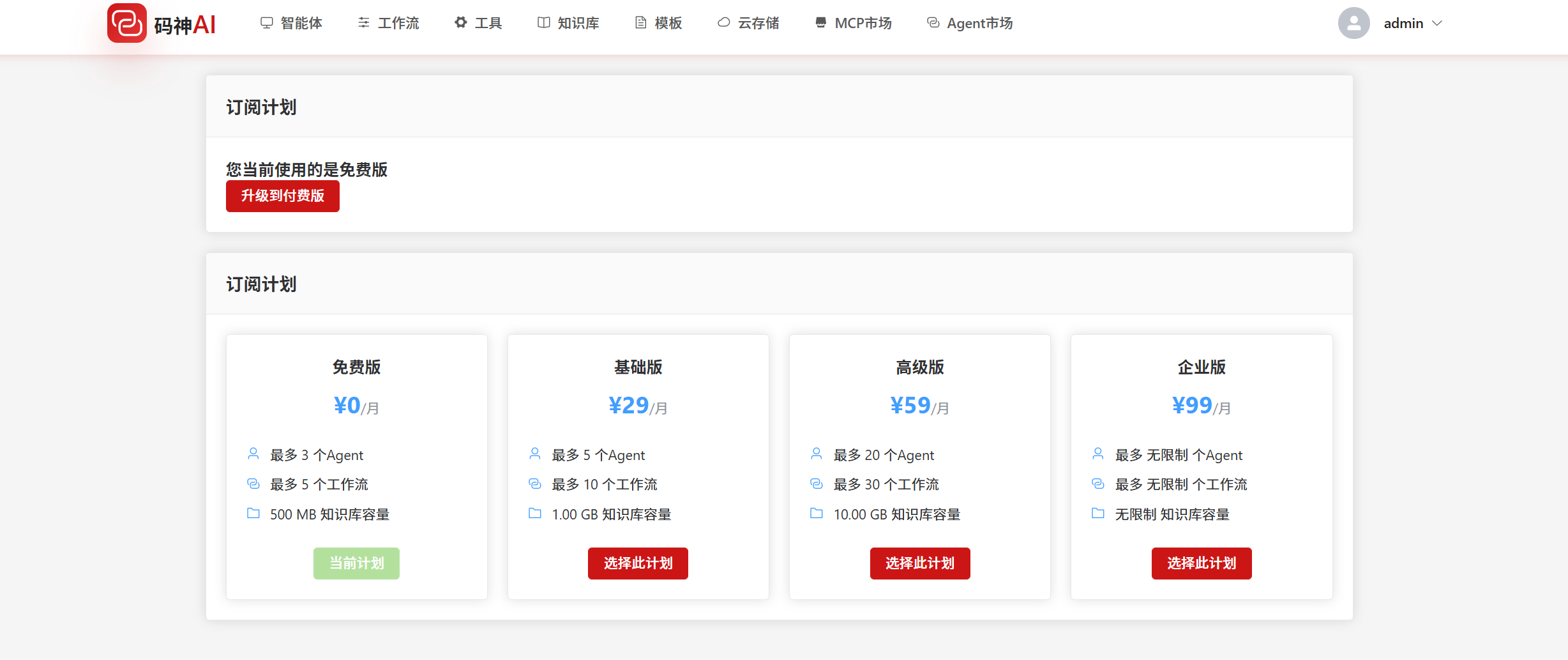Choose the 高级版 ¥59 plan button
This screenshot has width=1568, height=660.
coord(919,564)
